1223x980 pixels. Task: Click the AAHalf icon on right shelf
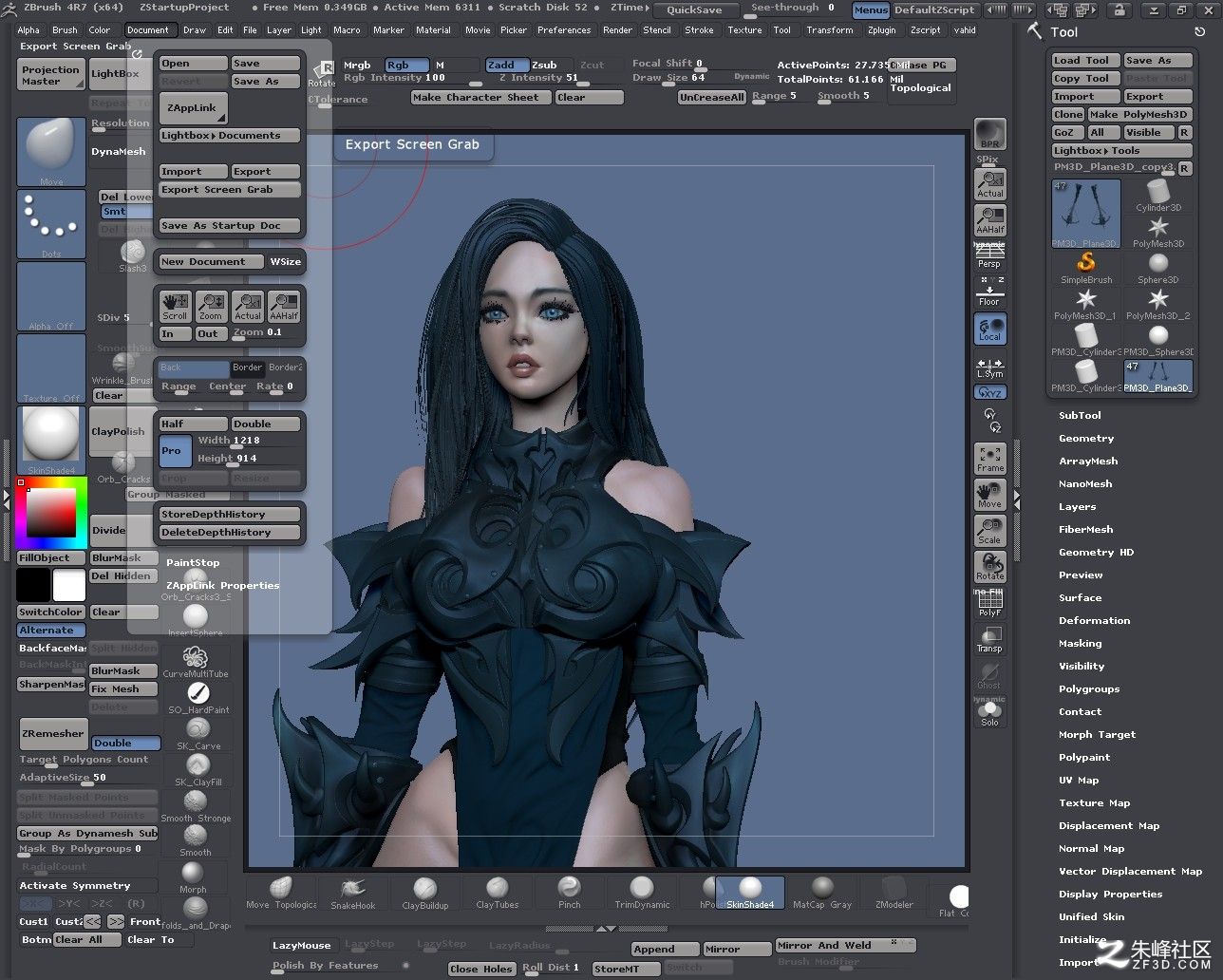pos(990,219)
